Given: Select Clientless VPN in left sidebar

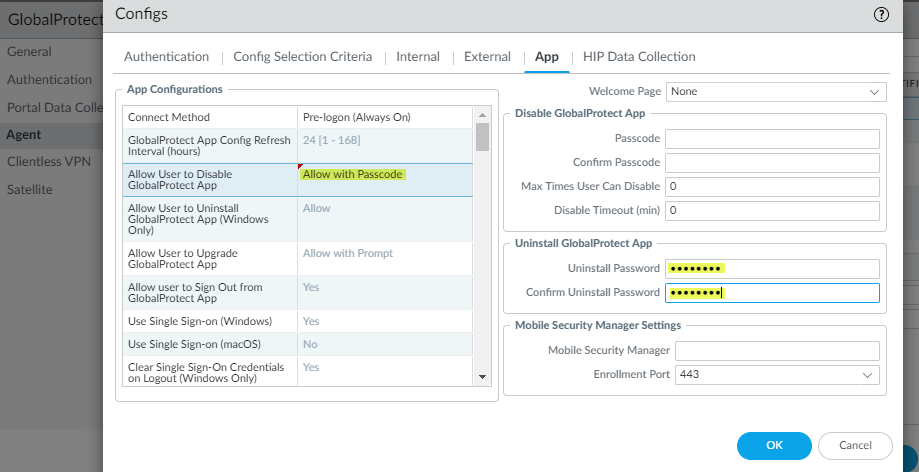Looking at the screenshot, I should click(50, 161).
